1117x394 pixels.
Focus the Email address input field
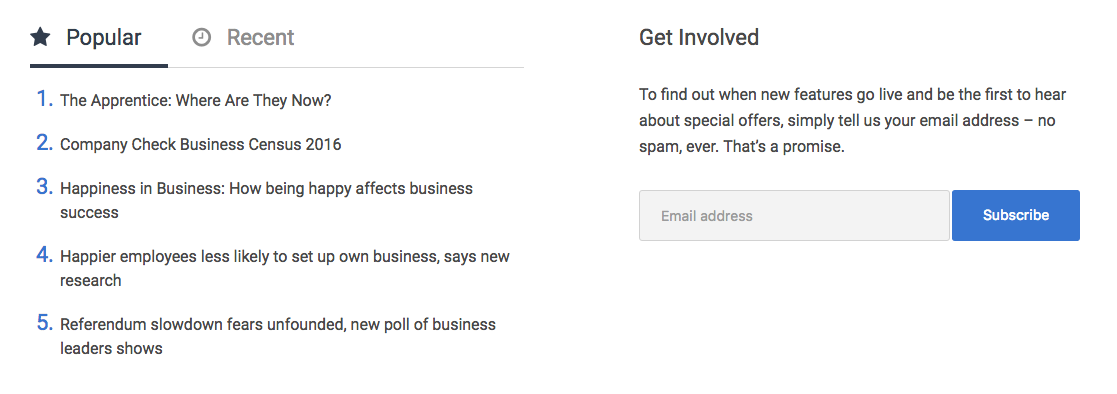pyautogui.click(x=794, y=215)
